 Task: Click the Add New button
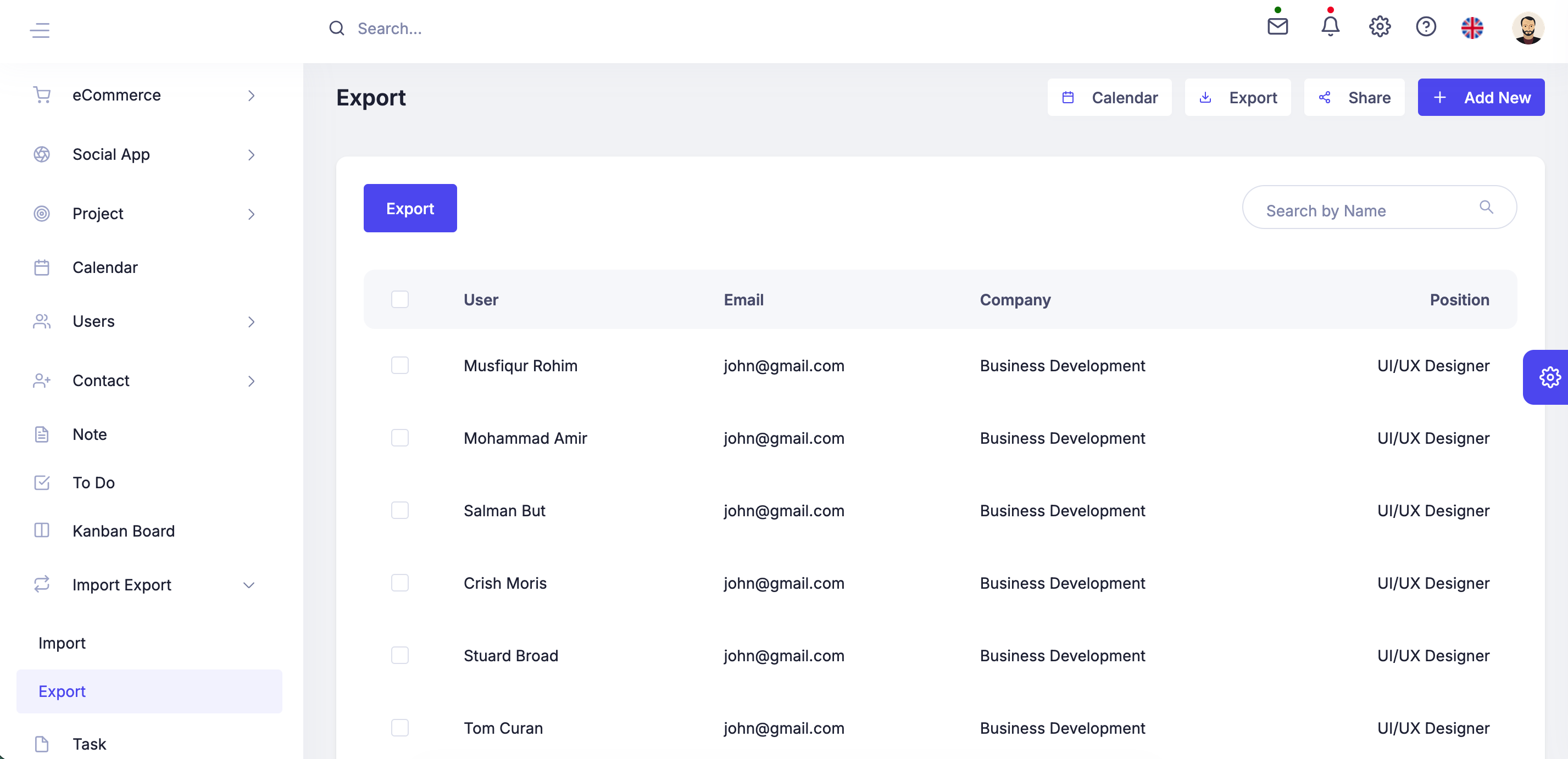[1480, 97]
